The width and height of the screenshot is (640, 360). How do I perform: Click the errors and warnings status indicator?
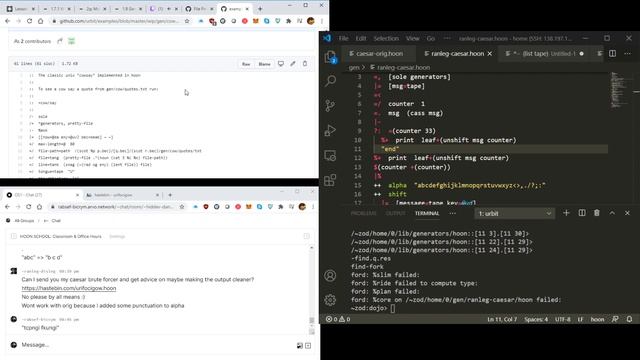[338, 319]
